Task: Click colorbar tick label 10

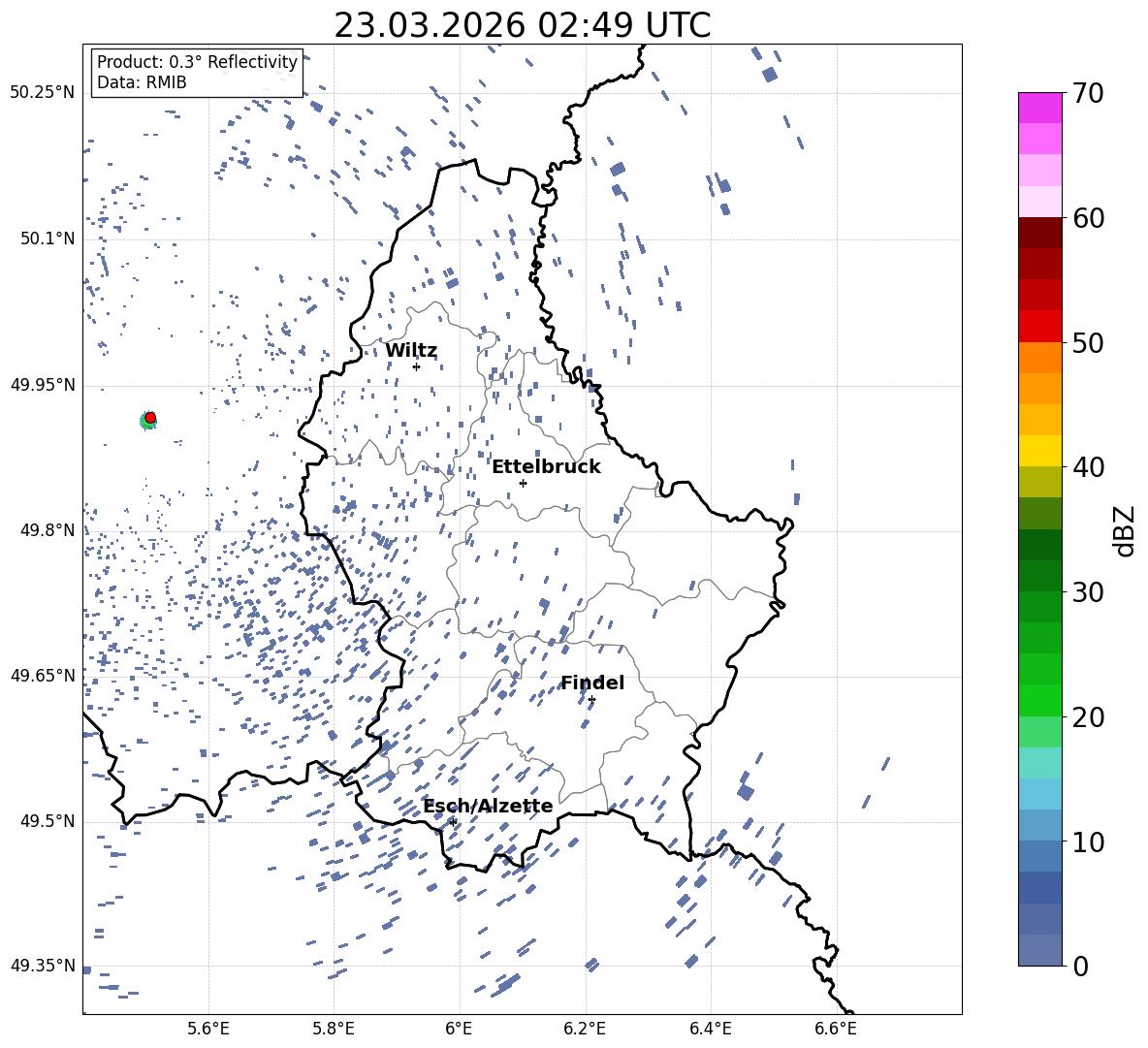Action: pos(1088,842)
